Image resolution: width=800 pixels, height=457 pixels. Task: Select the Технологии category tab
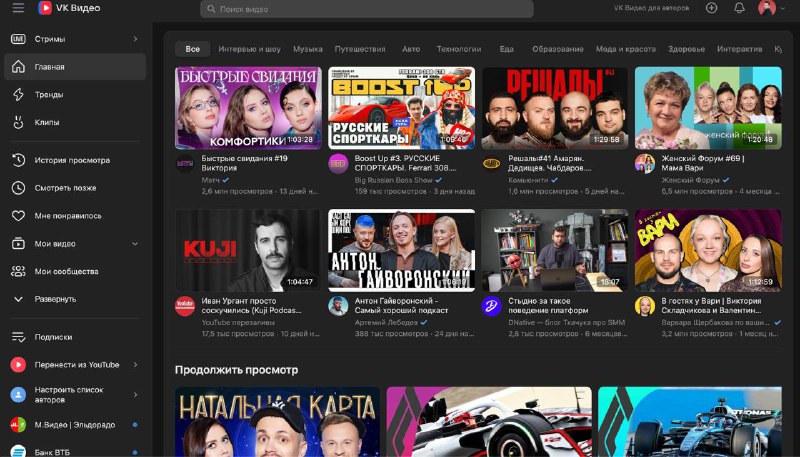coord(459,49)
